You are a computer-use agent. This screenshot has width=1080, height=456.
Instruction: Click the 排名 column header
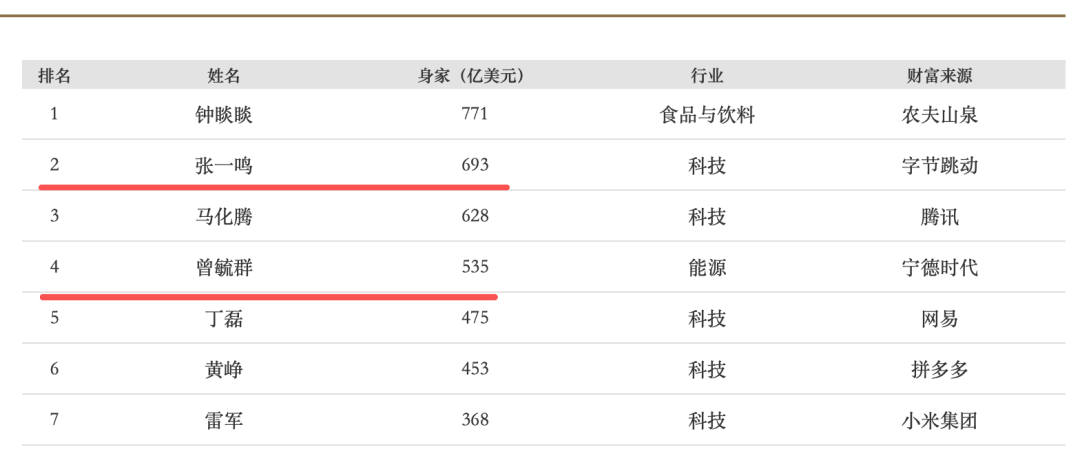pyautogui.click(x=54, y=76)
